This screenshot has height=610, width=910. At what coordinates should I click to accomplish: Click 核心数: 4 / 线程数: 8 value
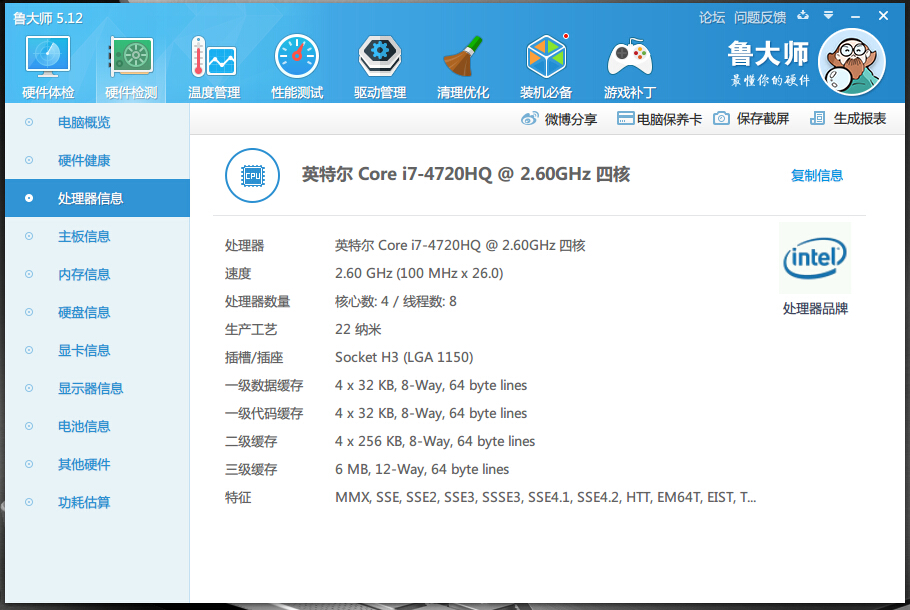pyautogui.click(x=396, y=301)
